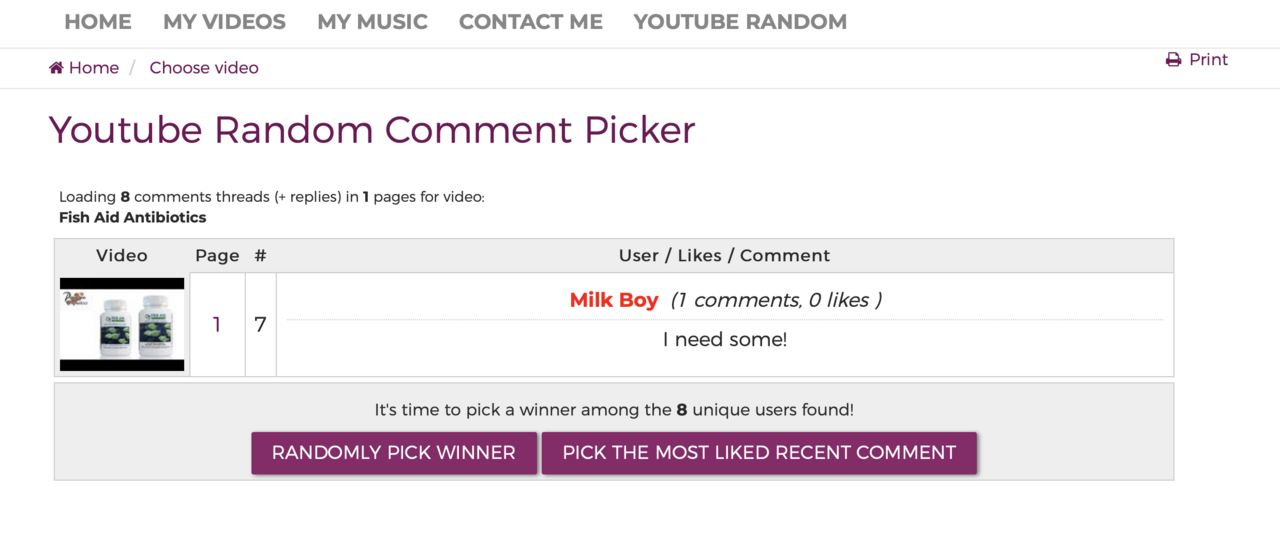Go to MY VIDEOS in navigation
Viewport: 1280px width, 535px height.
[224, 22]
